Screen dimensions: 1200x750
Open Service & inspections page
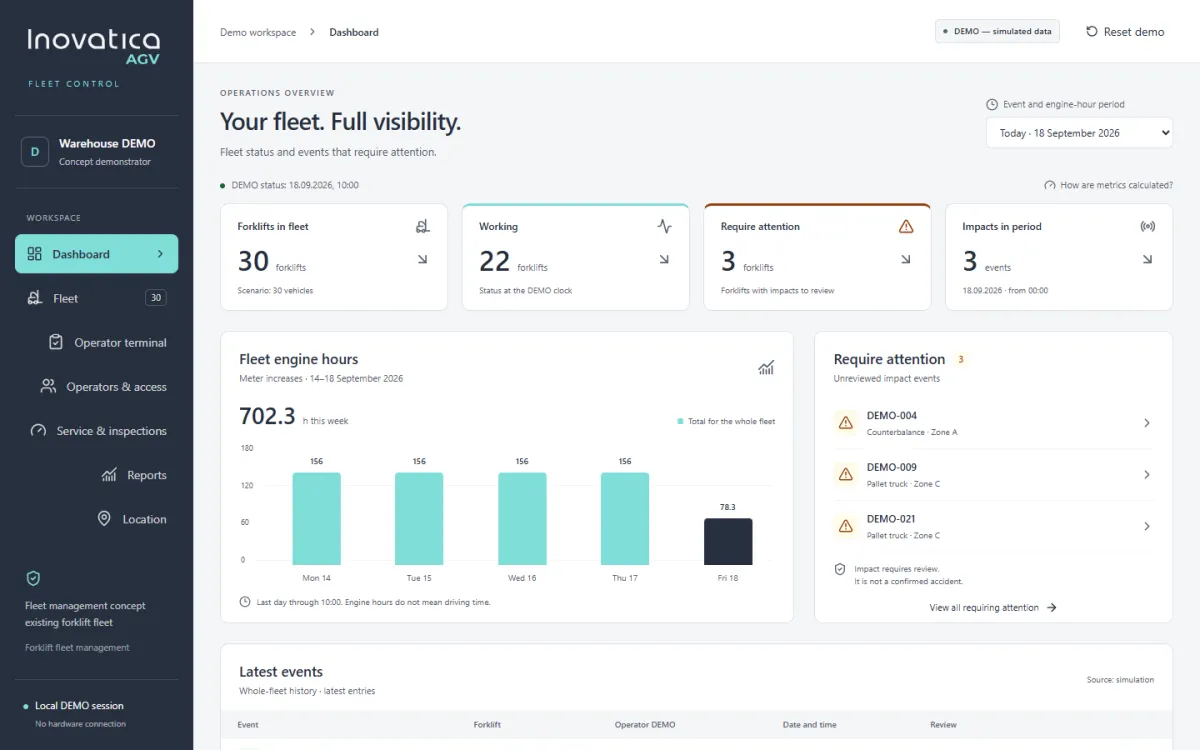point(96,431)
